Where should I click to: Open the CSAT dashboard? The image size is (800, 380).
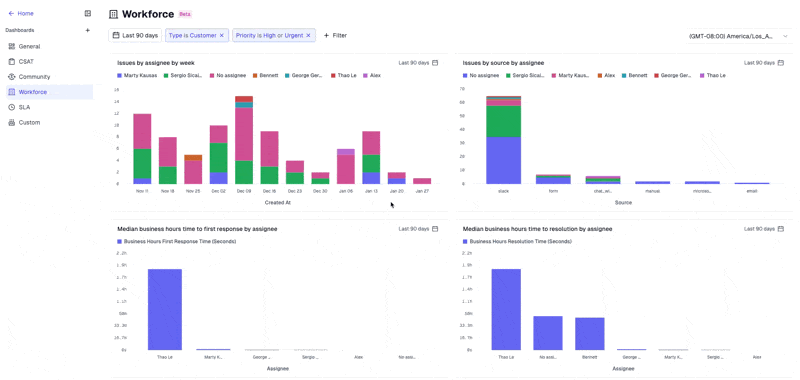pyautogui.click(x=49, y=62)
